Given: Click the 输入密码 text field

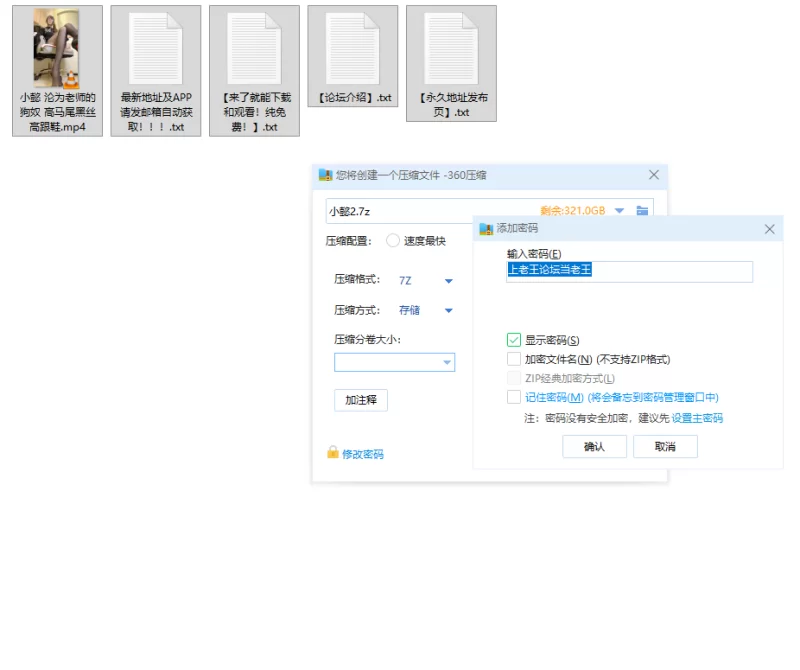Looking at the screenshot, I should click(630, 271).
